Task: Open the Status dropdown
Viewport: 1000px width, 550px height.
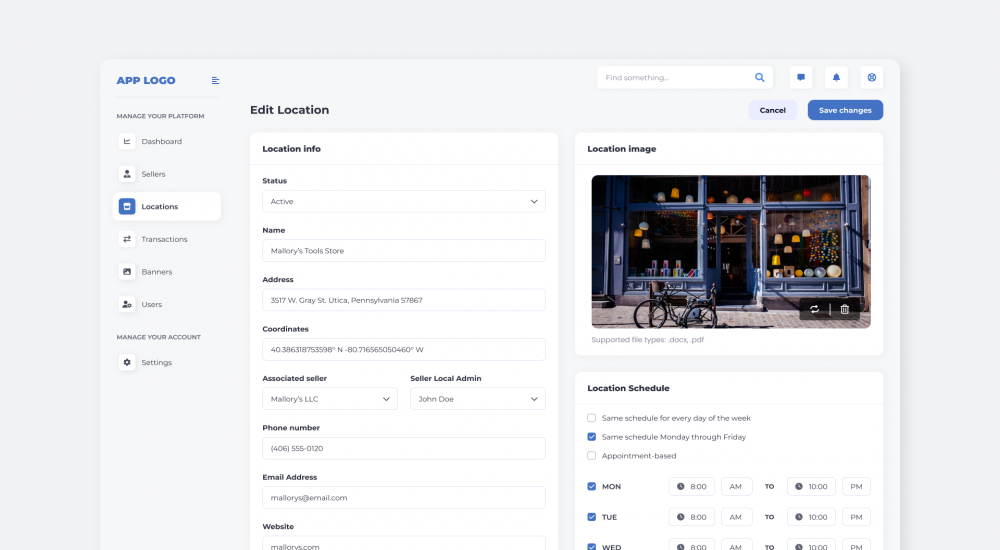Action: tap(403, 201)
